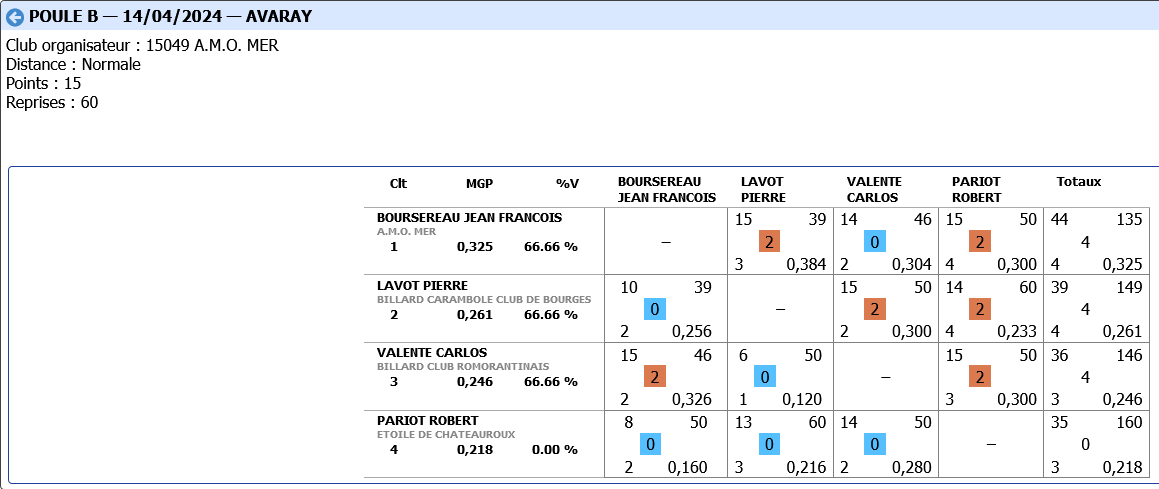Click blue 0 badge, Lavot versus Boursereau
This screenshot has height=489, width=1159.
click(x=654, y=309)
